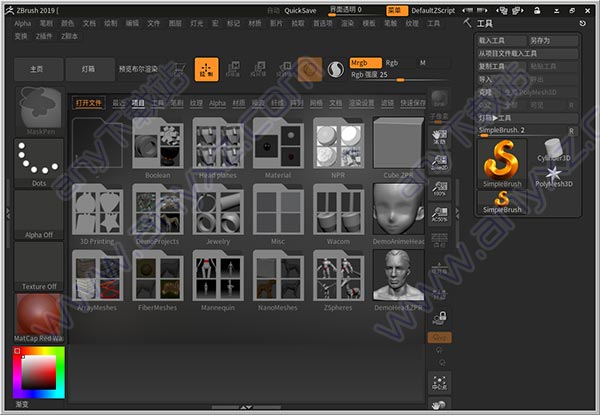Click the BPR sphere icon atop right shelf
The height and width of the screenshot is (415, 600).
click(439, 99)
